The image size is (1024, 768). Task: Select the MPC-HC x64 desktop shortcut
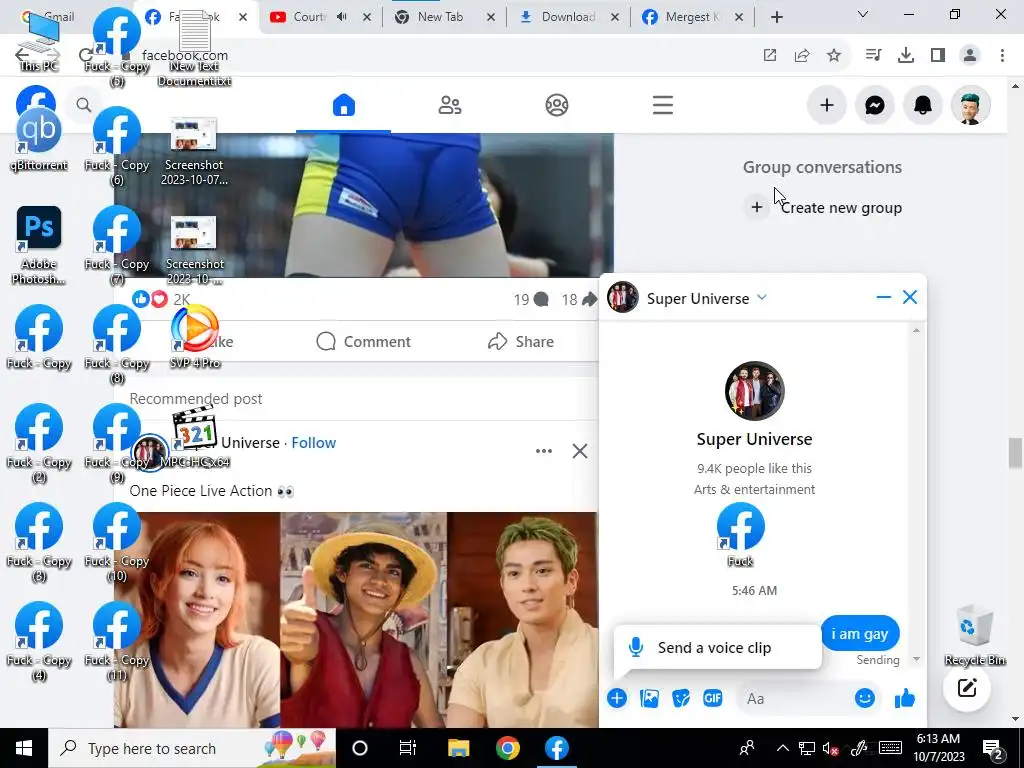tap(195, 436)
